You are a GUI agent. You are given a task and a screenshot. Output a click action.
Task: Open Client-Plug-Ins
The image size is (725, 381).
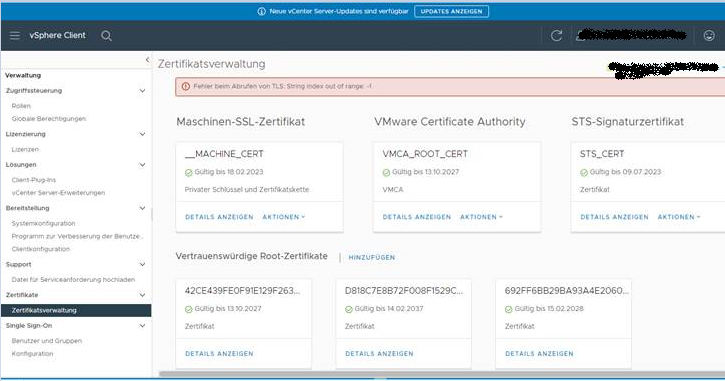[x=34, y=180]
